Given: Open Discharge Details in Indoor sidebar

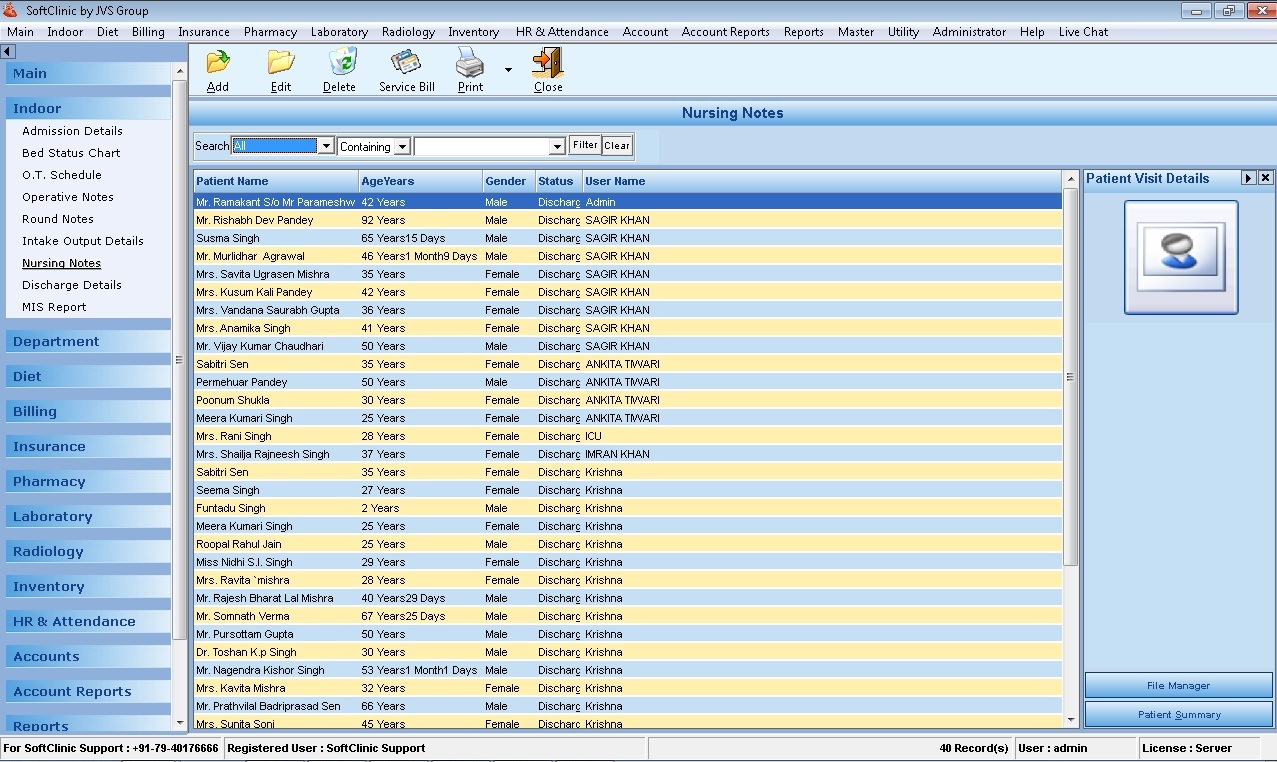Looking at the screenshot, I should (x=71, y=285).
